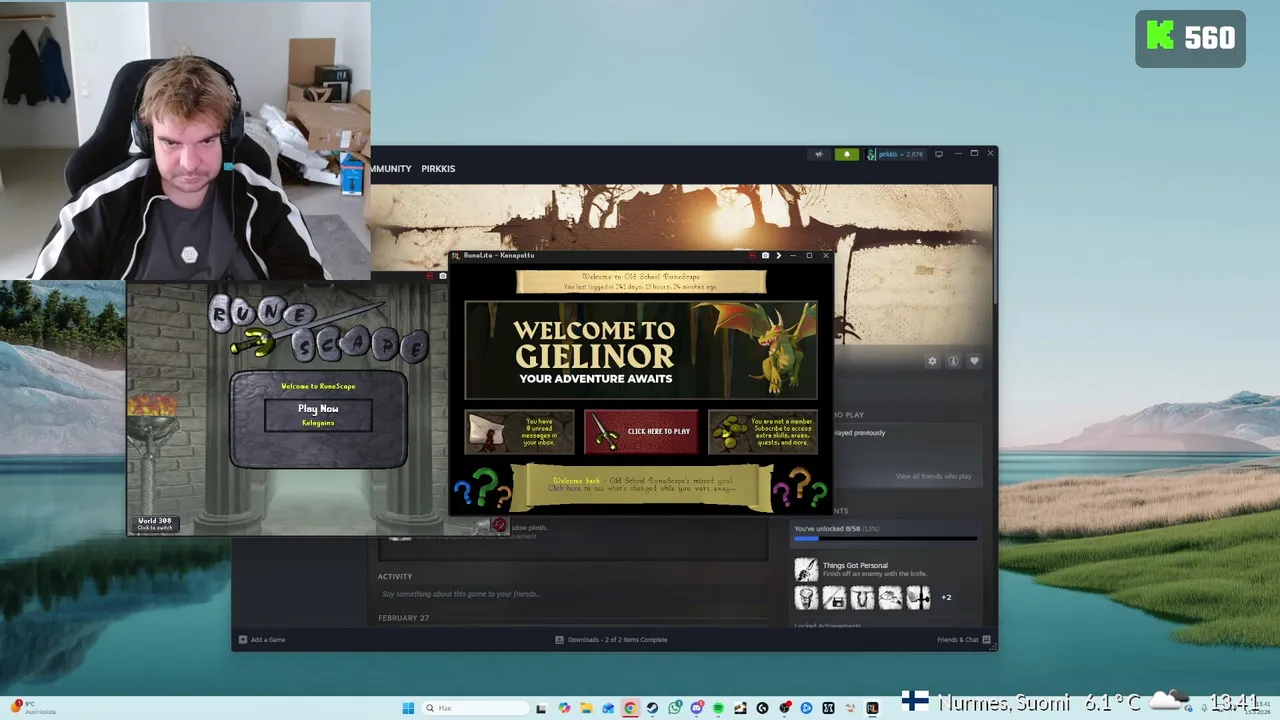Open File Explorer from the taskbar
This screenshot has height=720, width=1280.
(x=586, y=708)
